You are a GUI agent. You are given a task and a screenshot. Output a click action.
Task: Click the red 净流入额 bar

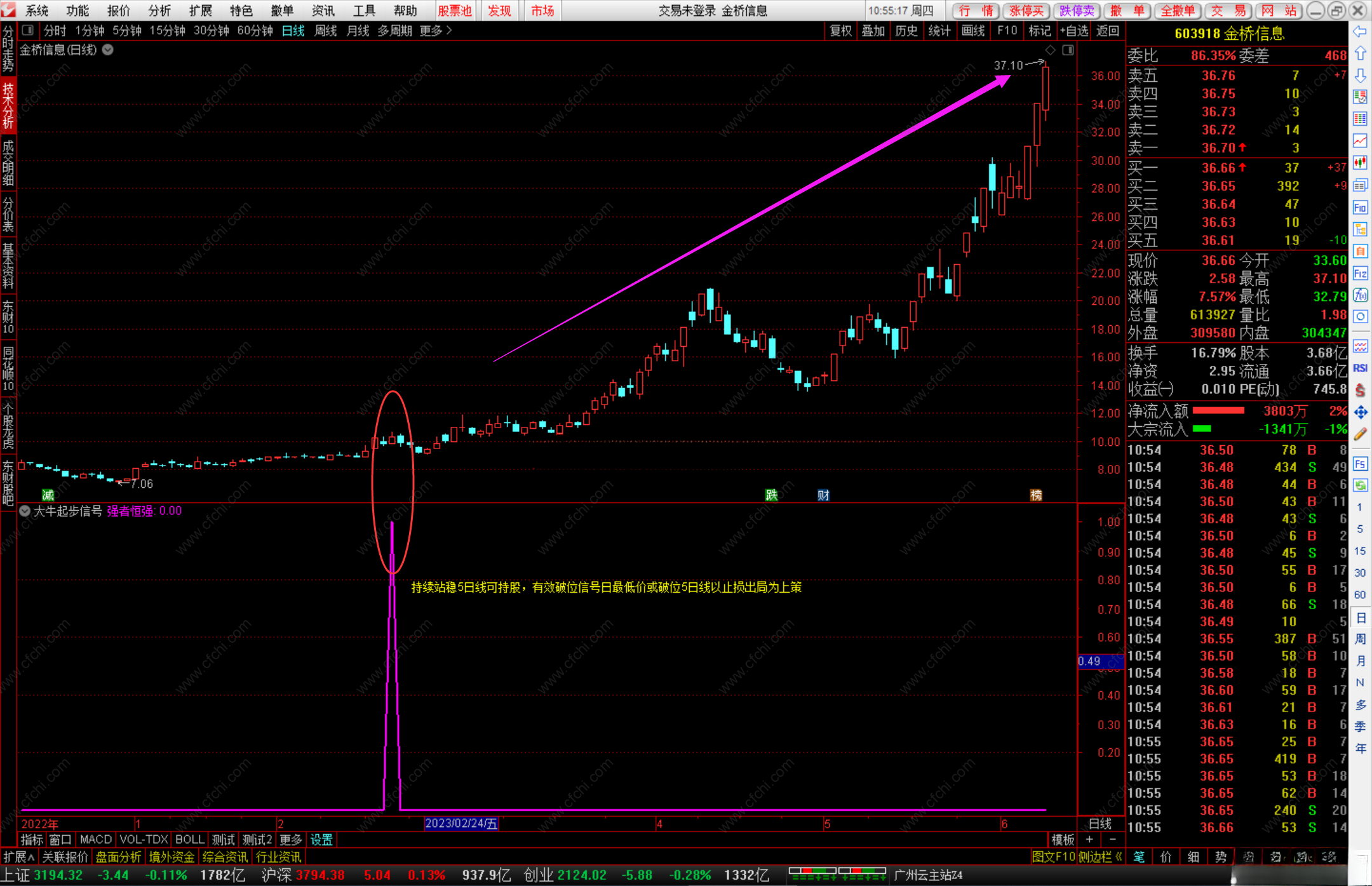[x=1218, y=411]
